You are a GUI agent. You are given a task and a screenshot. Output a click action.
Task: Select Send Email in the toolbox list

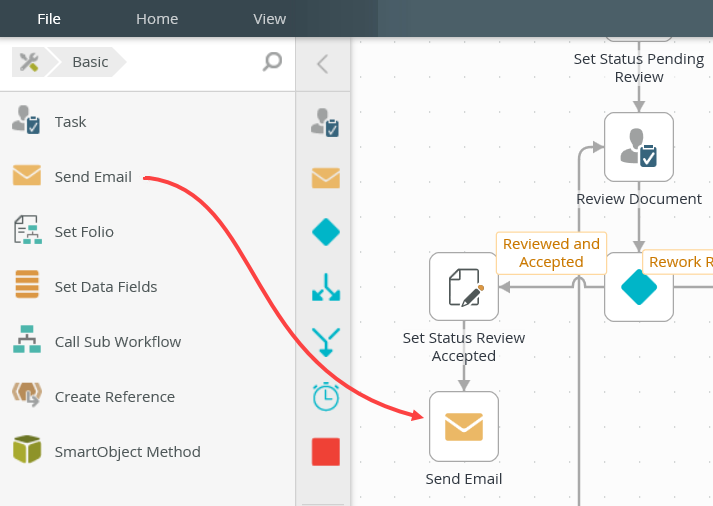click(x=92, y=177)
